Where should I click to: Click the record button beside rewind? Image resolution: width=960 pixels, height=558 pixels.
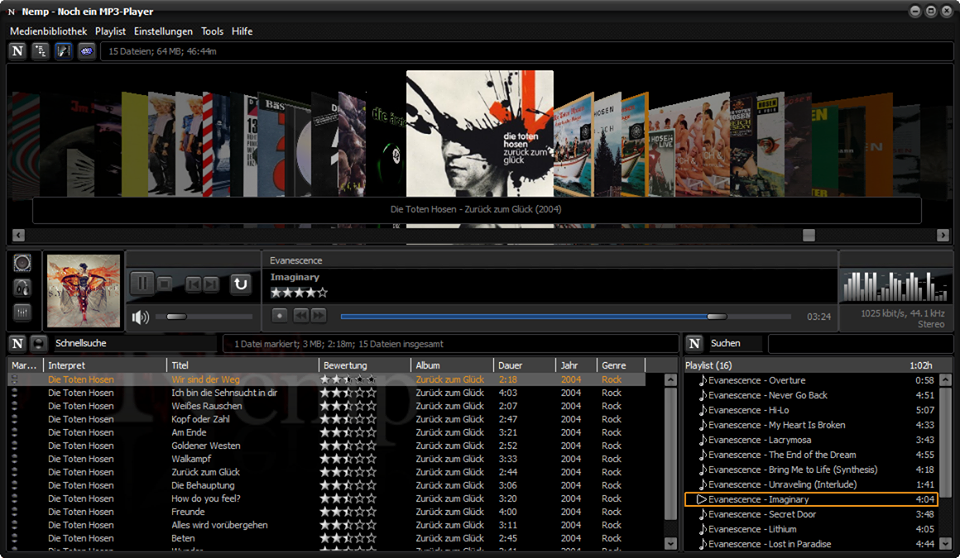(280, 315)
